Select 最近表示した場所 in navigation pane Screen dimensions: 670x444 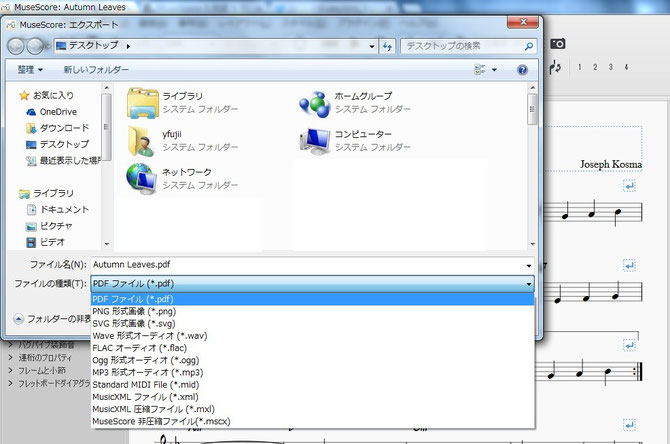pyautogui.click(x=63, y=161)
